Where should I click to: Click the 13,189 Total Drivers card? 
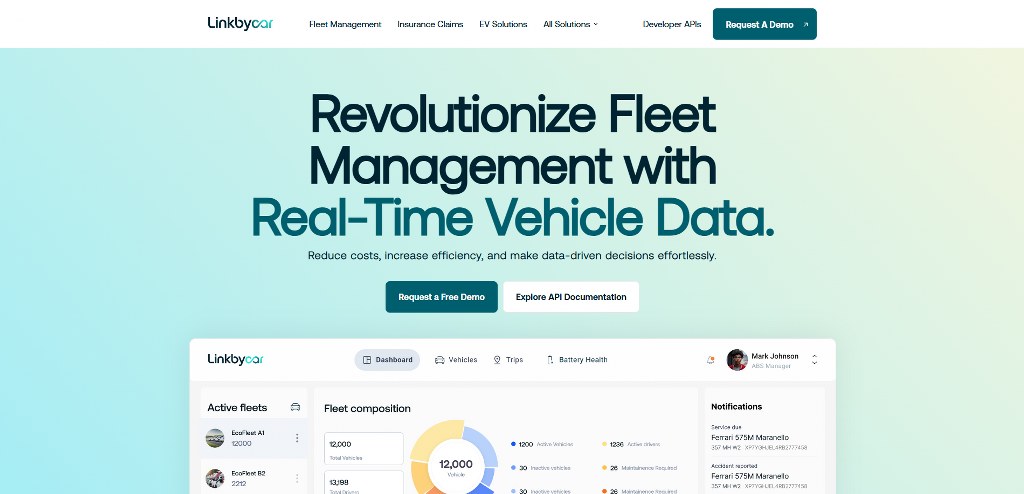(364, 482)
